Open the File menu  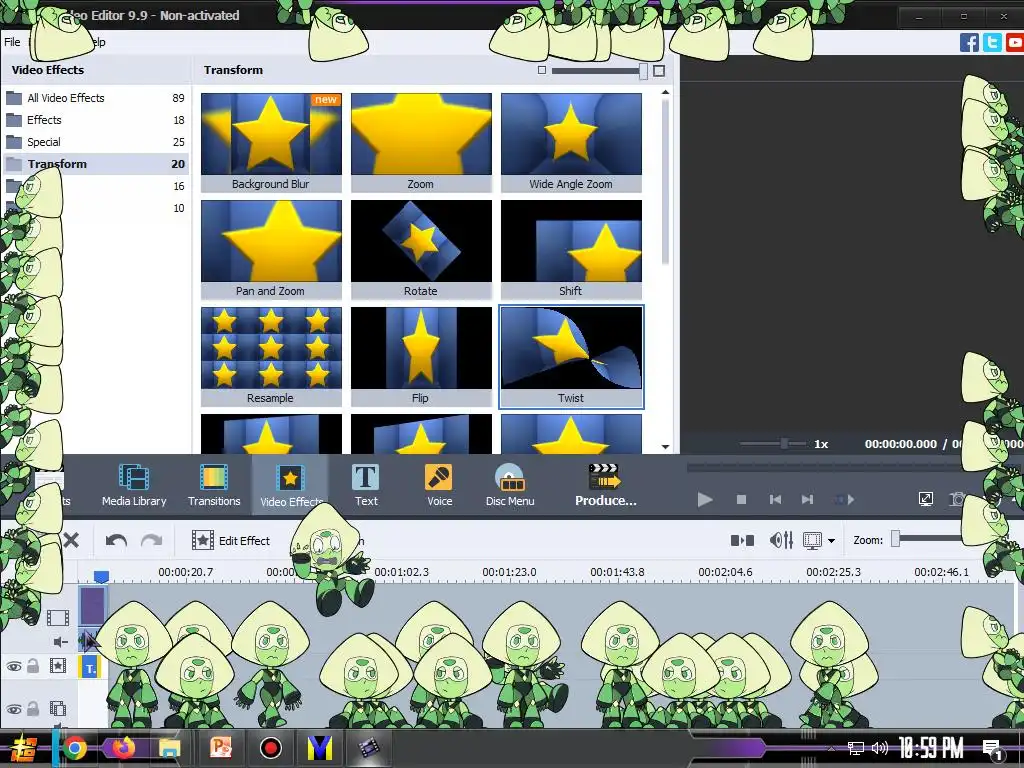coord(12,42)
